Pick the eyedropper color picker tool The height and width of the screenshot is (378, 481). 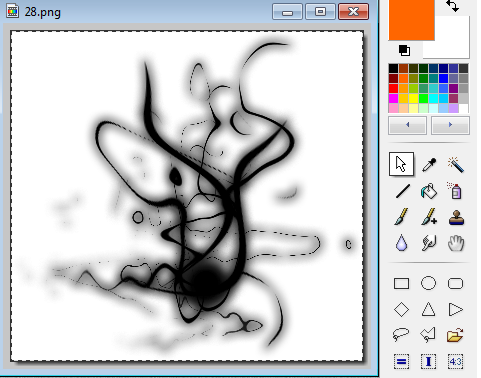pyautogui.click(x=429, y=164)
